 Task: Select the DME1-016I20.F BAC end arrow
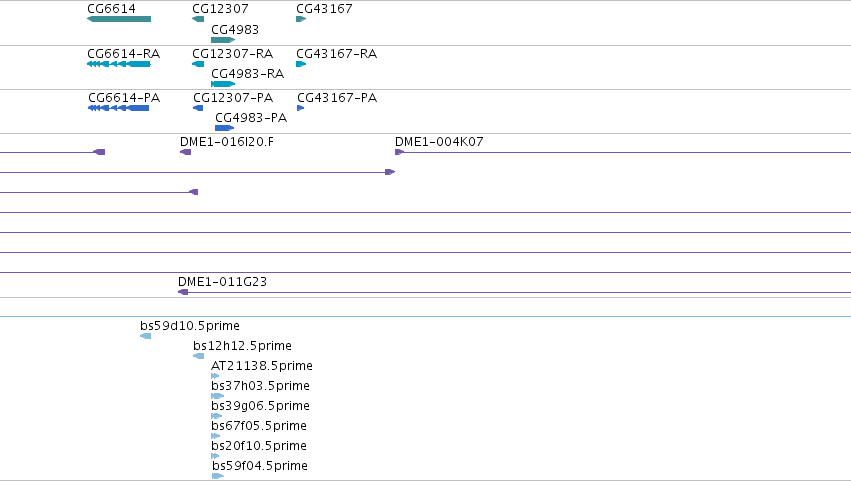point(186,152)
